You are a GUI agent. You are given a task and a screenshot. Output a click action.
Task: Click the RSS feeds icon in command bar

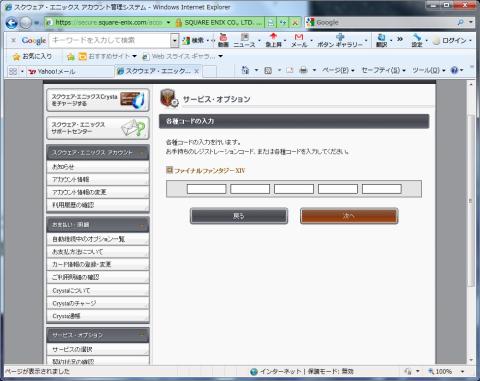tap(268, 70)
